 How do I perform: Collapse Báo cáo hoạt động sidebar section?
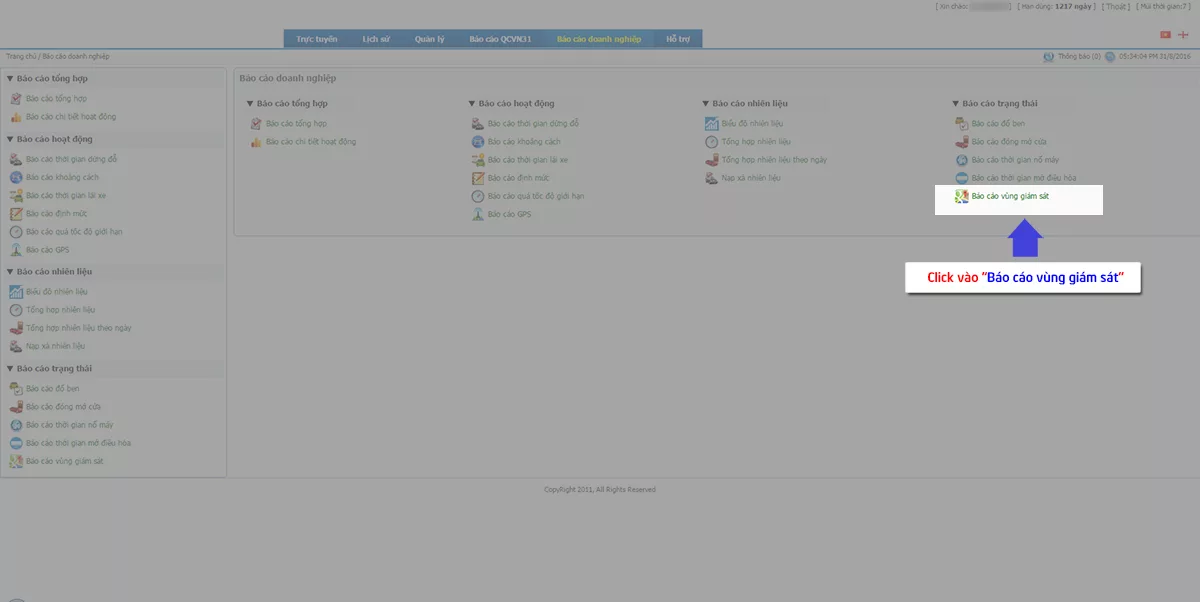[x=10, y=139]
